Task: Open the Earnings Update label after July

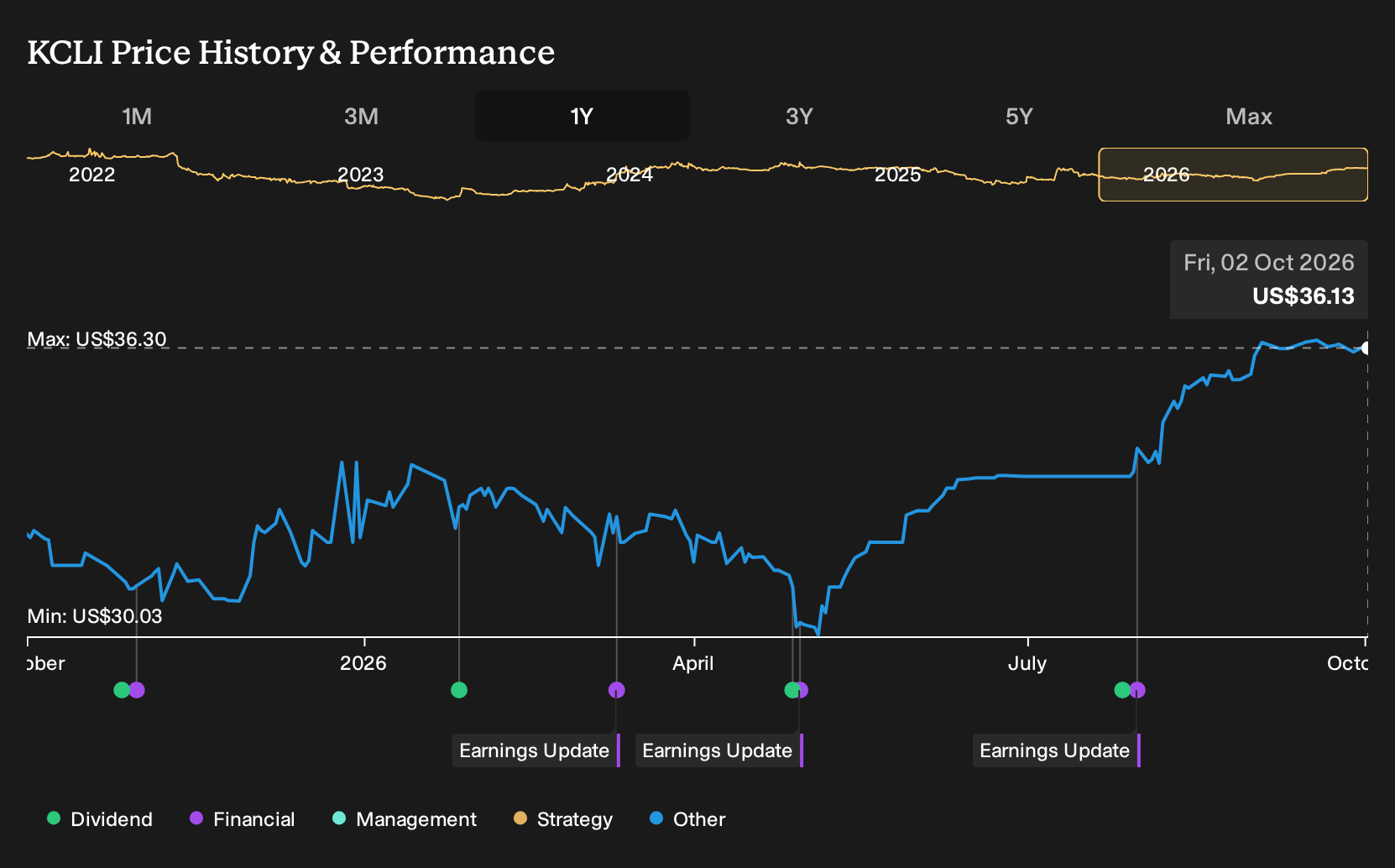Action: (x=1056, y=750)
